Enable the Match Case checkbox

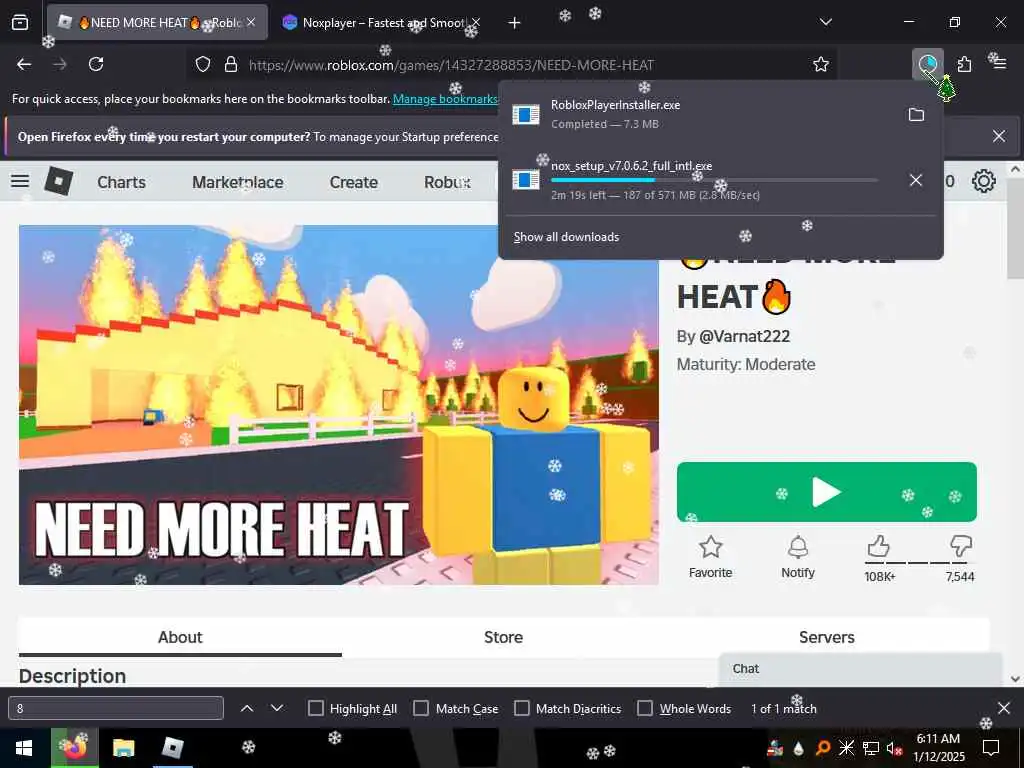click(421, 708)
